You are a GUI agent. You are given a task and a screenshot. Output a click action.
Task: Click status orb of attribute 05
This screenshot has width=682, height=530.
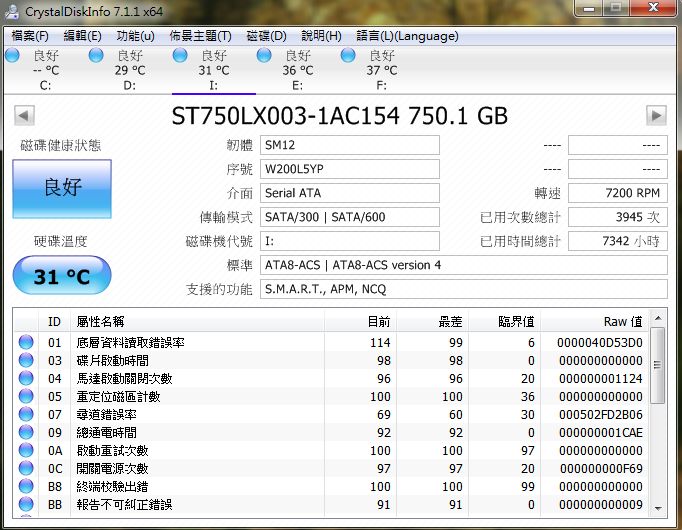26,397
